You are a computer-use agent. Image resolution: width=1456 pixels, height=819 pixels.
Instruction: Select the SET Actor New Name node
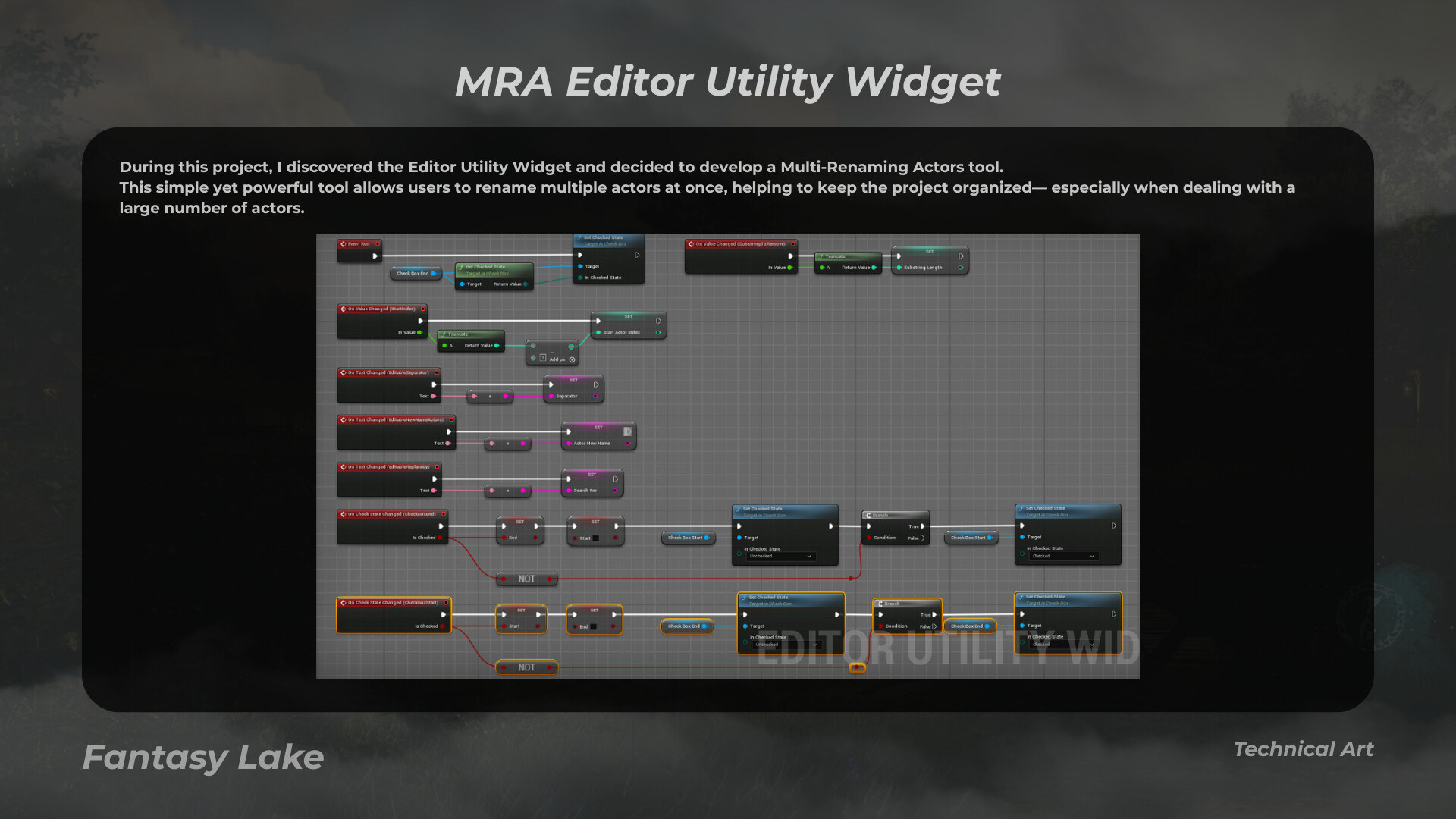coord(598,436)
